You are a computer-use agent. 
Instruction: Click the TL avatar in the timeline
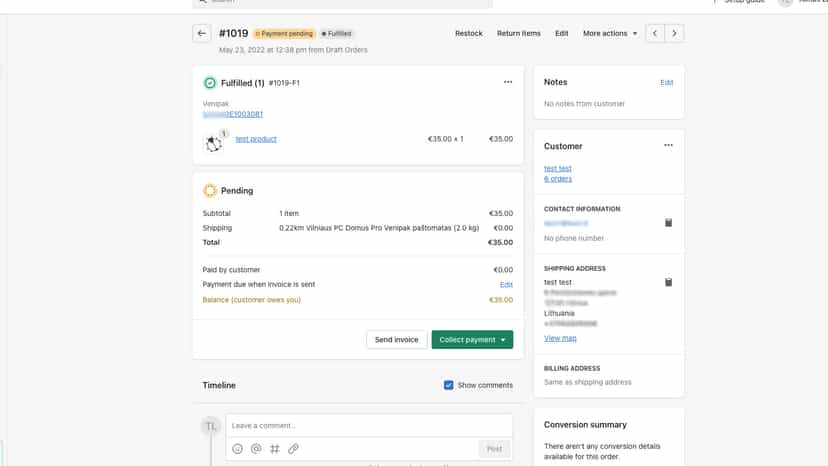[211, 426]
